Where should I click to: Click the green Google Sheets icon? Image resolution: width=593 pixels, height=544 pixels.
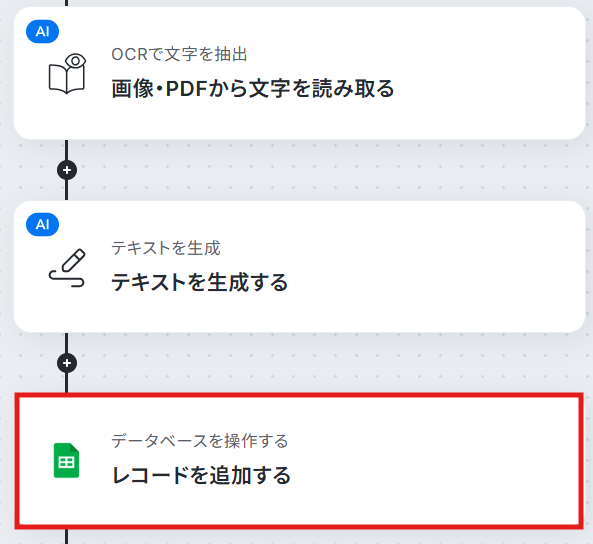click(66, 460)
